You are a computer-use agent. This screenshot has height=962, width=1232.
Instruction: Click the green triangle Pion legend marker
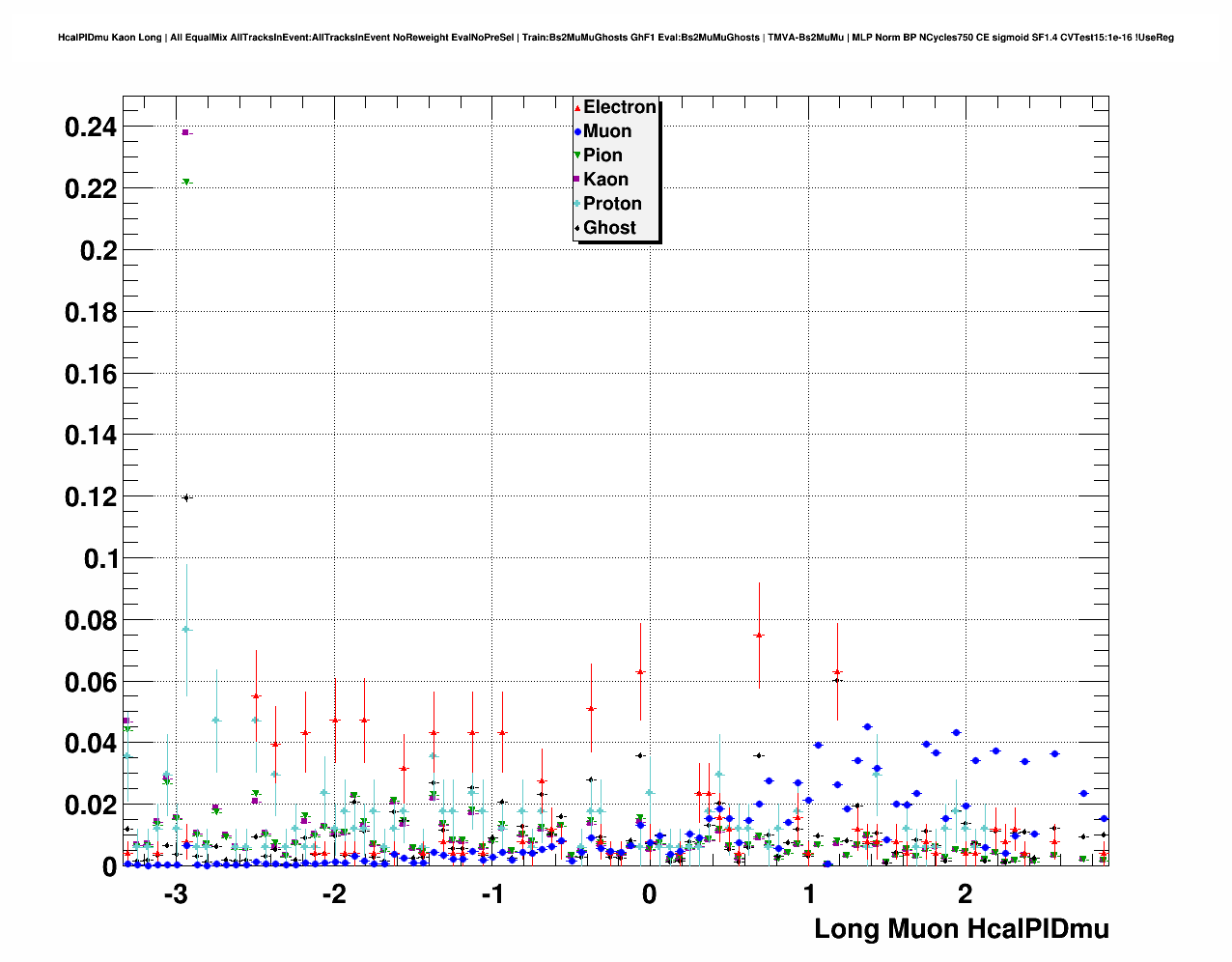click(577, 156)
